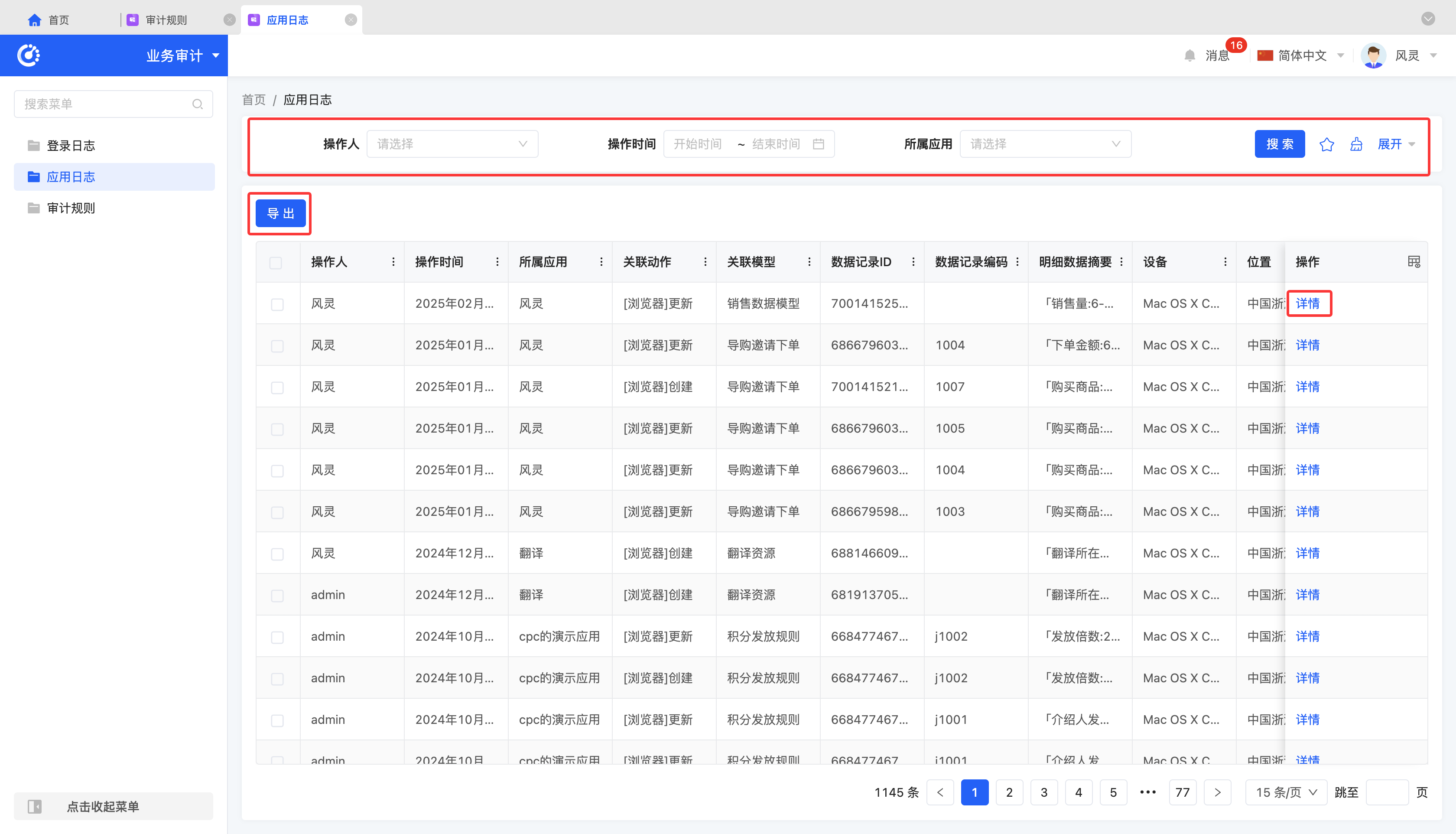Switch to the 审计规则 tab
The width and height of the screenshot is (1456, 834).
click(166, 20)
